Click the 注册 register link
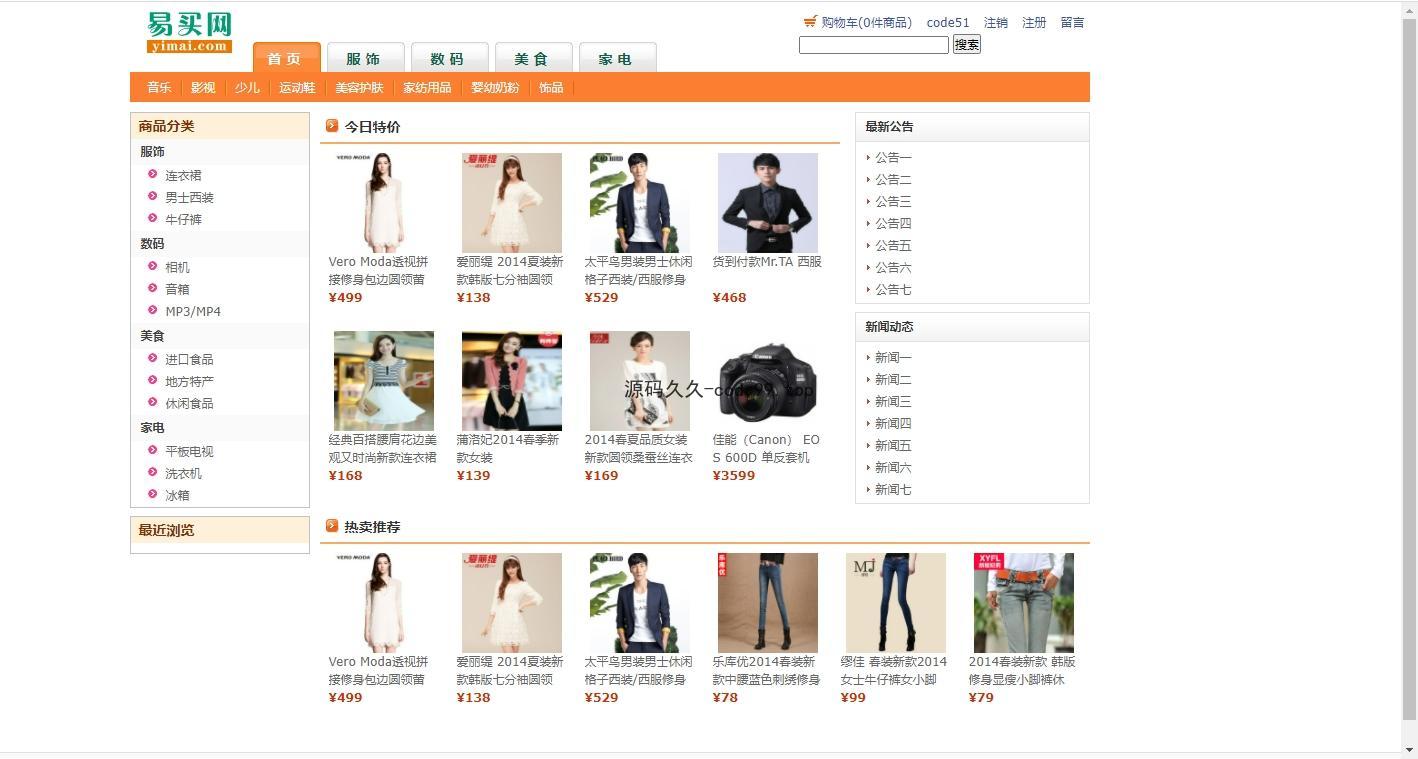Viewport: 1418px width, 759px height. (x=1034, y=22)
